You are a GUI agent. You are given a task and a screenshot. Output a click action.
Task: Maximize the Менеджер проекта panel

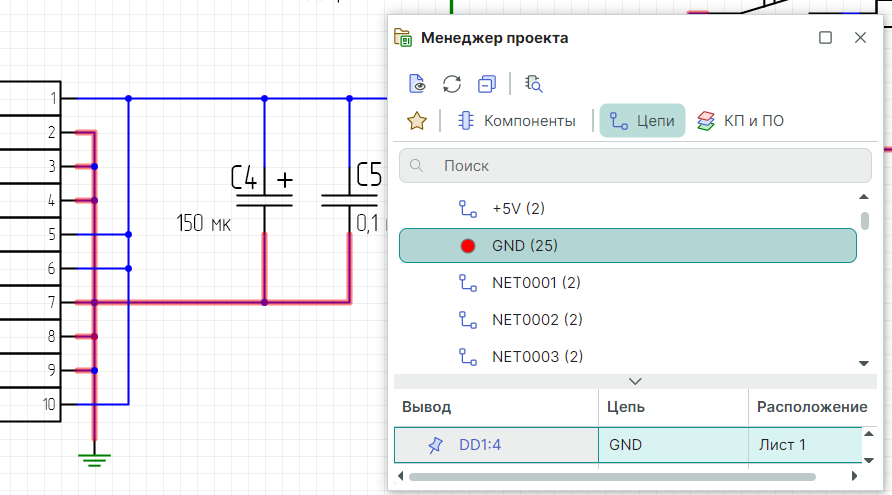click(826, 38)
